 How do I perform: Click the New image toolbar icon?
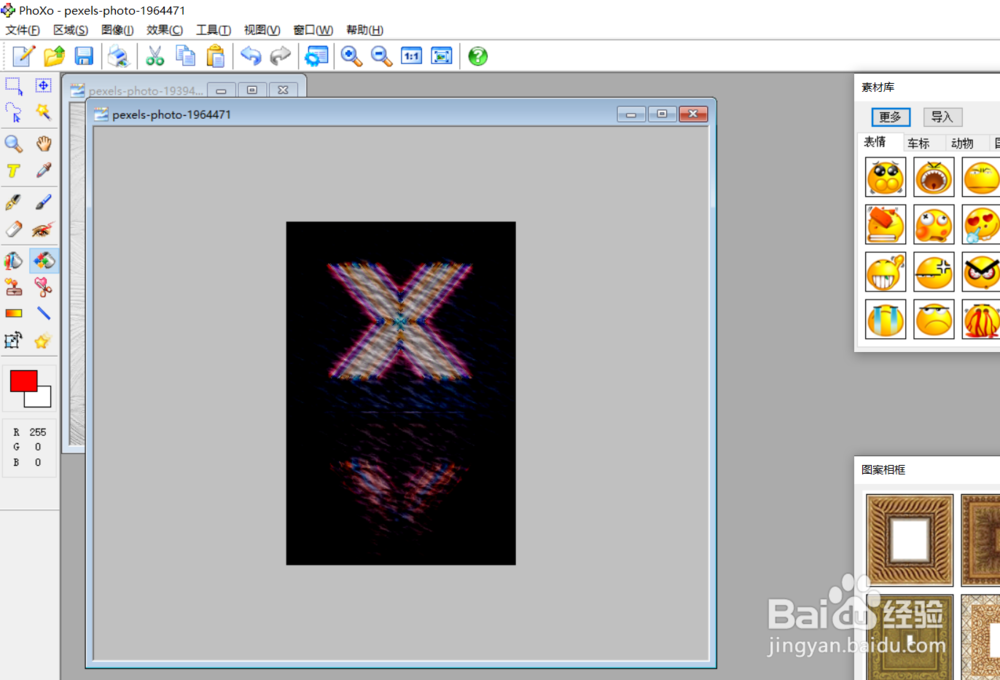(24, 56)
